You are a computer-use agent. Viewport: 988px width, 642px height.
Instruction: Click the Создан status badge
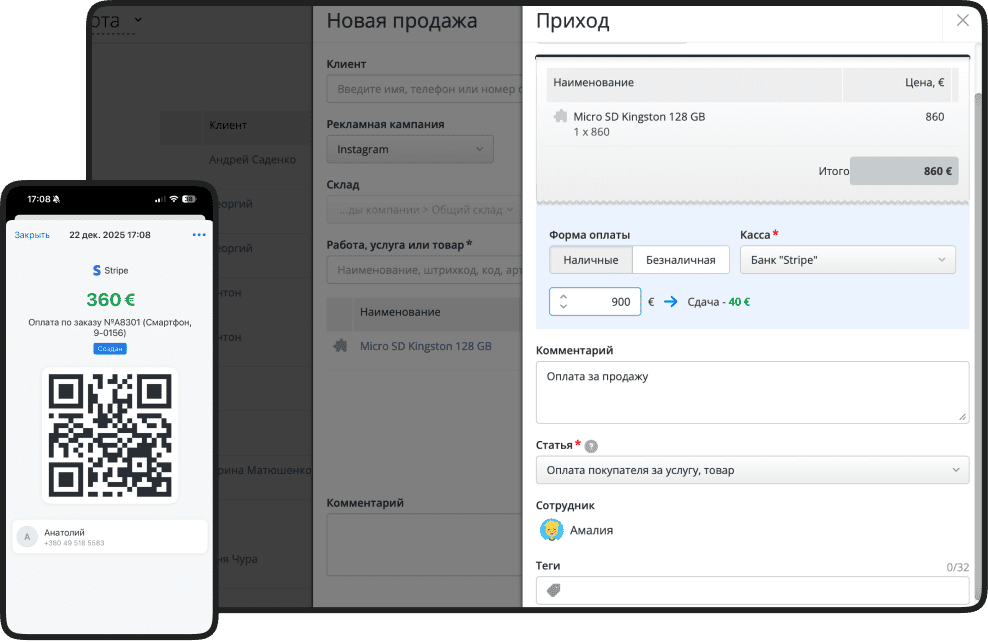tap(110, 348)
